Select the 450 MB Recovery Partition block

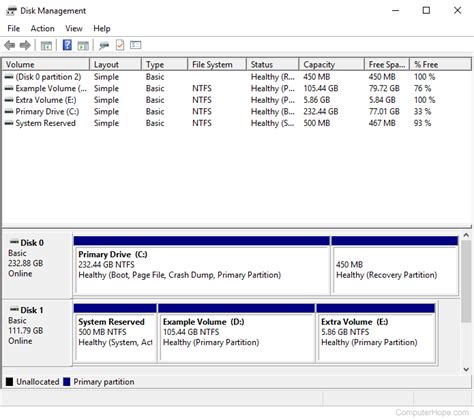click(x=395, y=269)
